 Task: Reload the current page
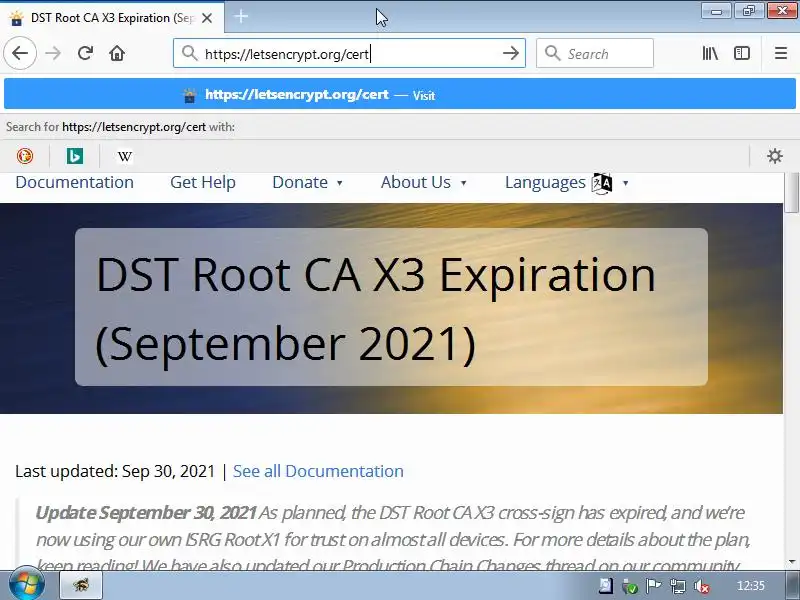click(x=85, y=53)
